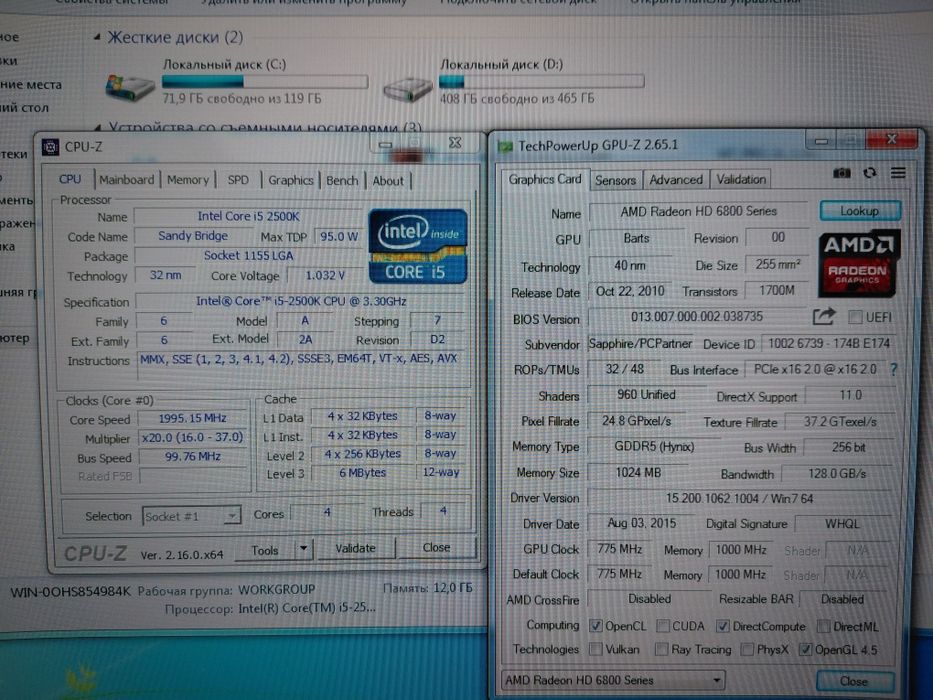Click the CPU Specification field
This screenshot has width=933, height=700.
(x=301, y=301)
